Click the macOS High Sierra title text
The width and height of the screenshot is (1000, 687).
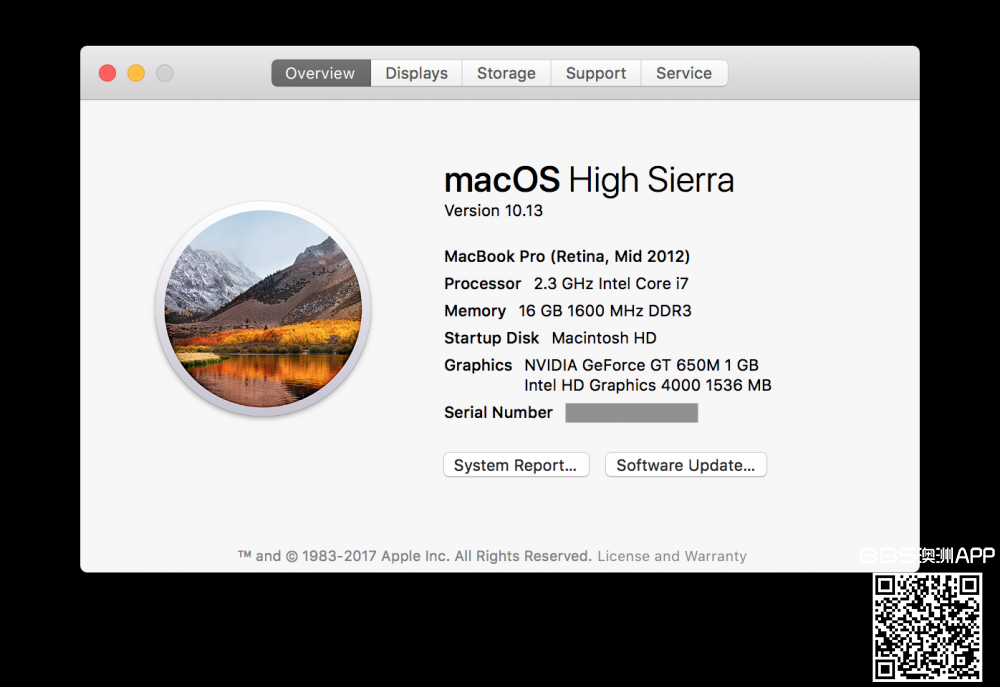(588, 180)
